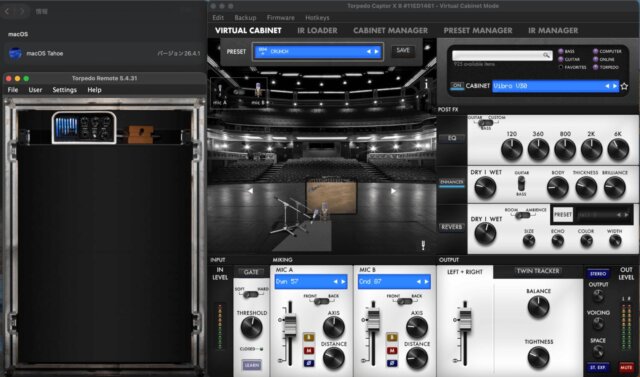This screenshot has width=640, height=377.
Task: Open Settings menu in Torpedo Remote window
Action: [64, 90]
